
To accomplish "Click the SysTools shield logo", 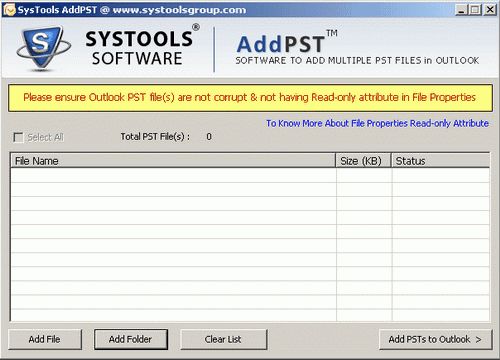I will coord(43,48).
